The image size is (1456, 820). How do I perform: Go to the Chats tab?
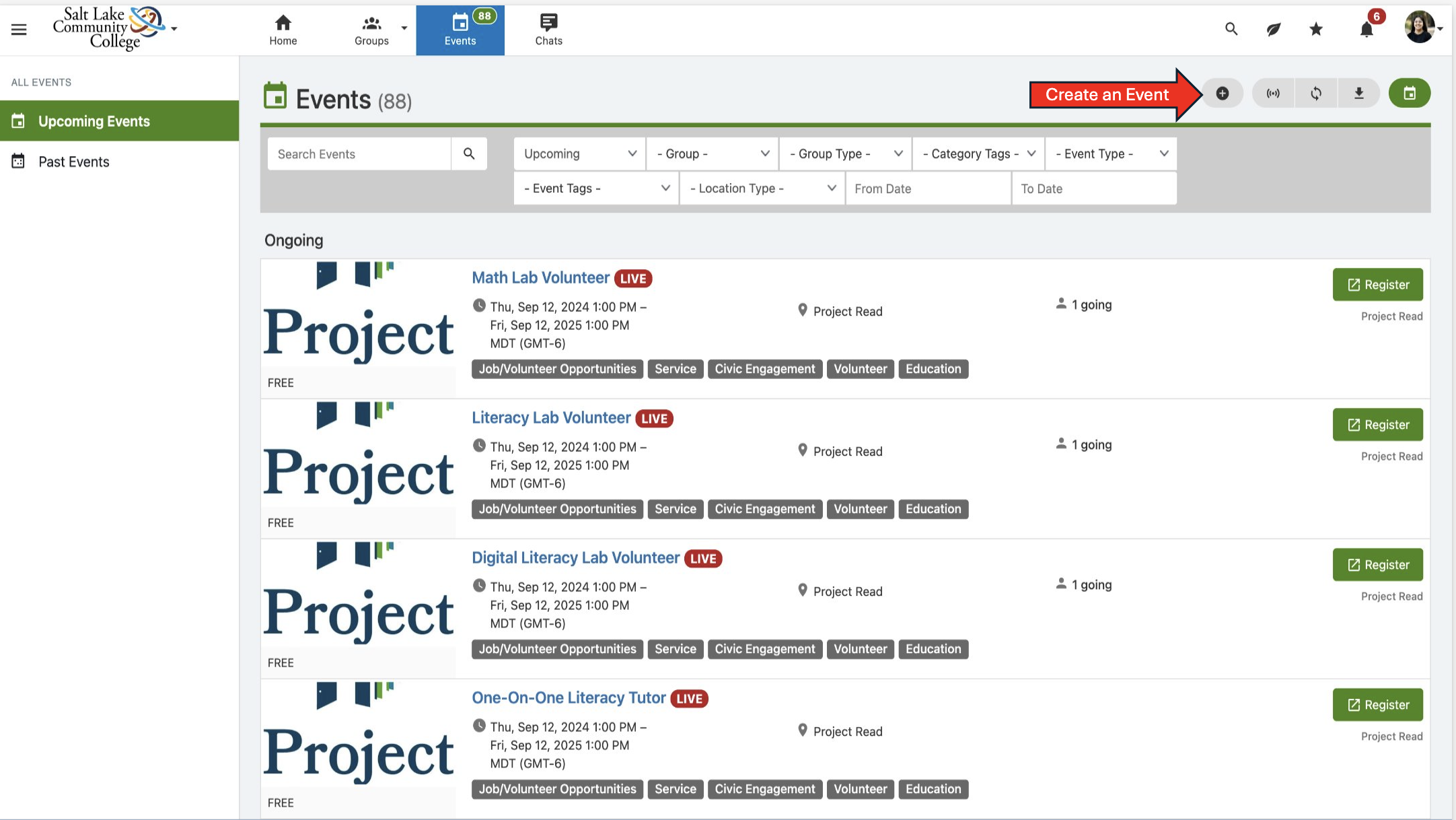[548, 30]
